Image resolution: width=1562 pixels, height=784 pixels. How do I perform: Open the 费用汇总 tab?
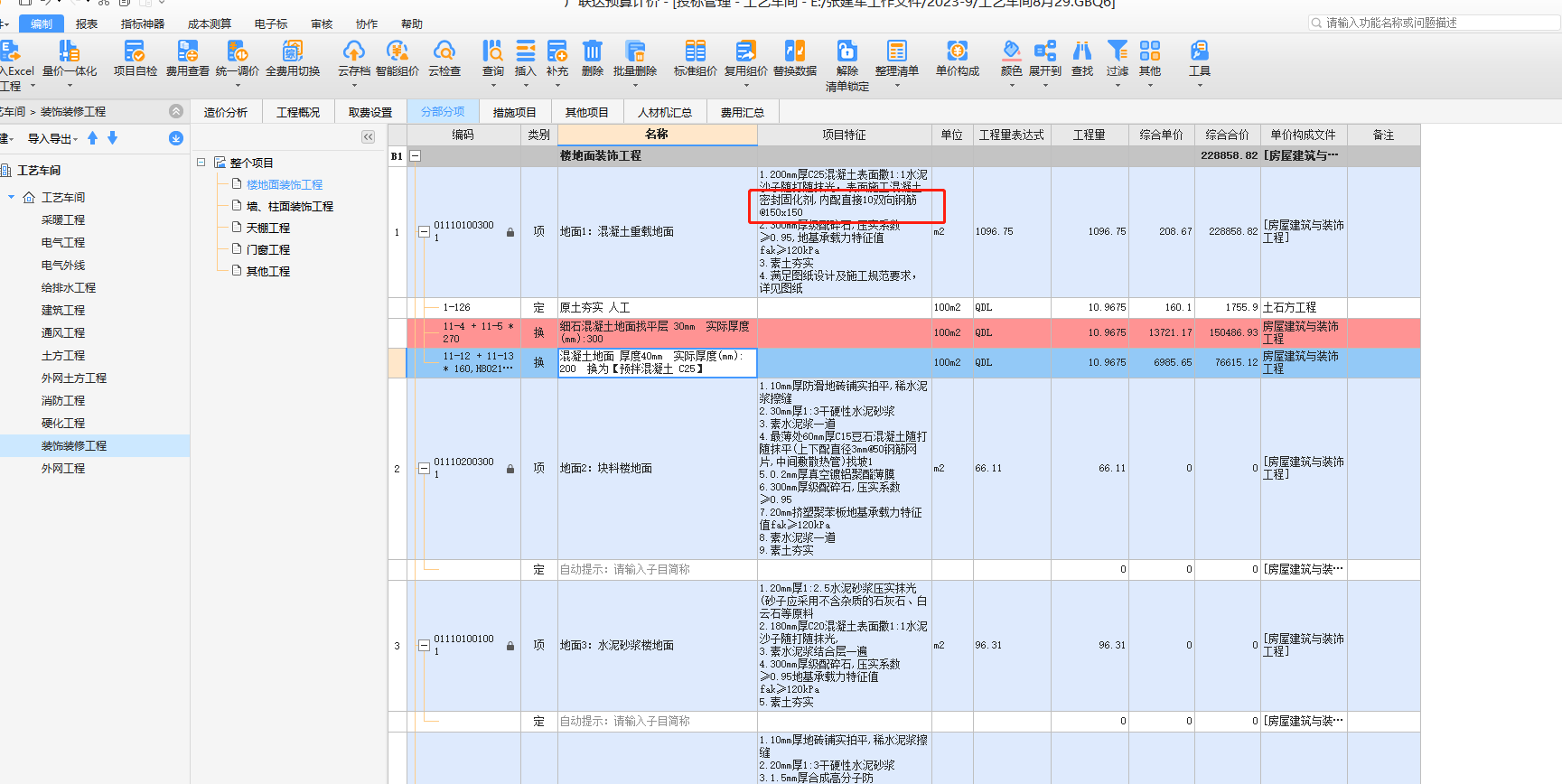point(743,112)
